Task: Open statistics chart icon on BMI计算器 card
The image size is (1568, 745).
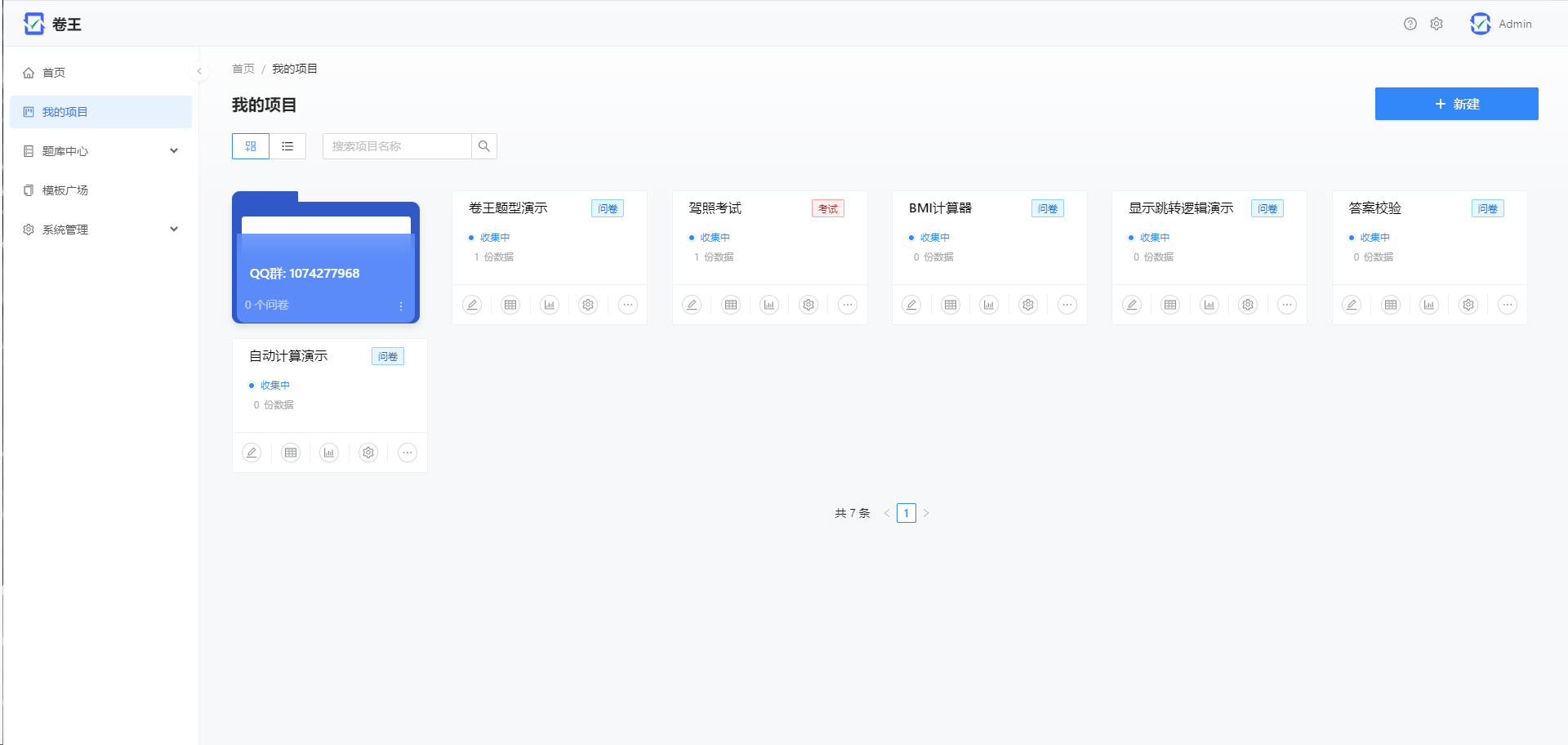Action: pyautogui.click(x=989, y=305)
